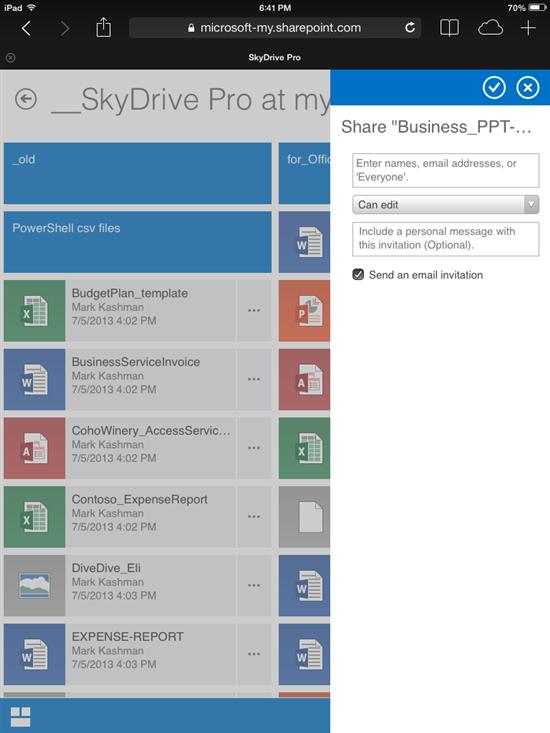Image resolution: width=550 pixels, height=733 pixels.
Task: Open the for_Offi folder tile
Action: coord(304,173)
